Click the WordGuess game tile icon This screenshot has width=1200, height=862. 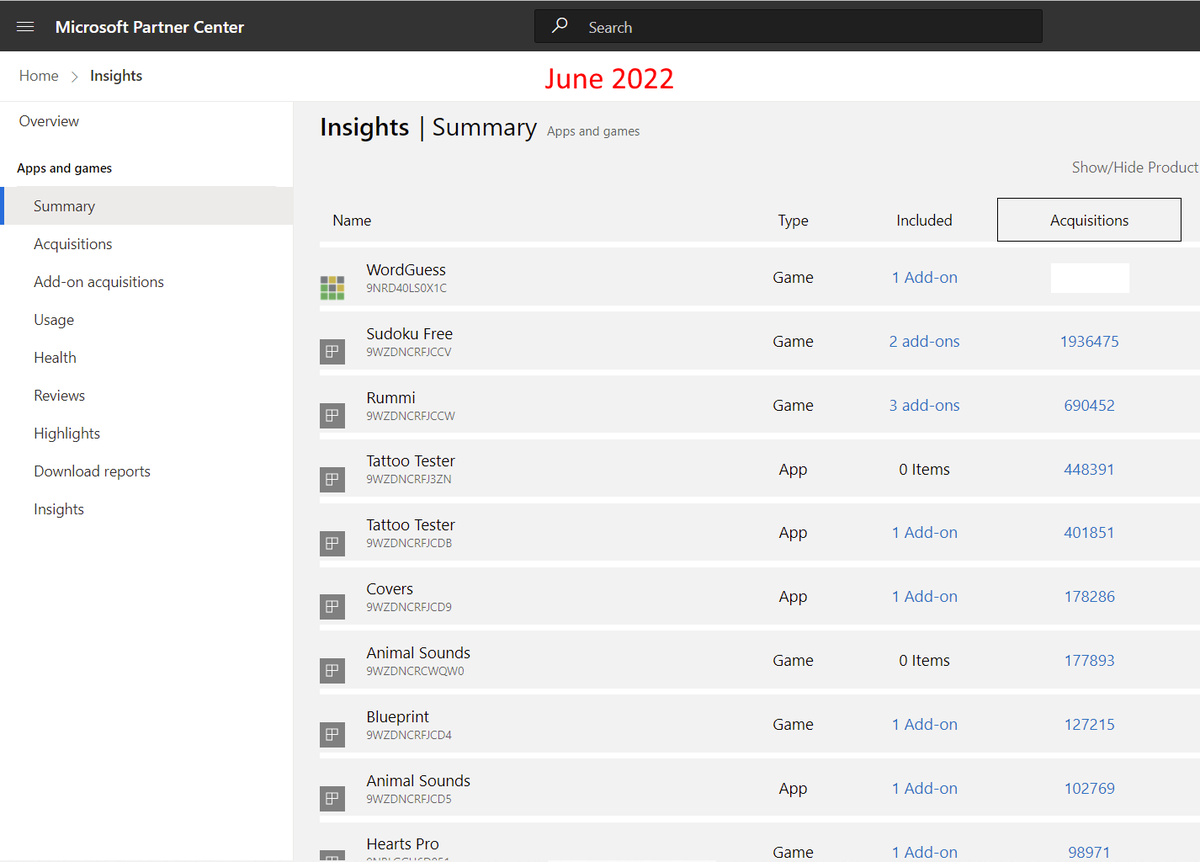coord(332,288)
